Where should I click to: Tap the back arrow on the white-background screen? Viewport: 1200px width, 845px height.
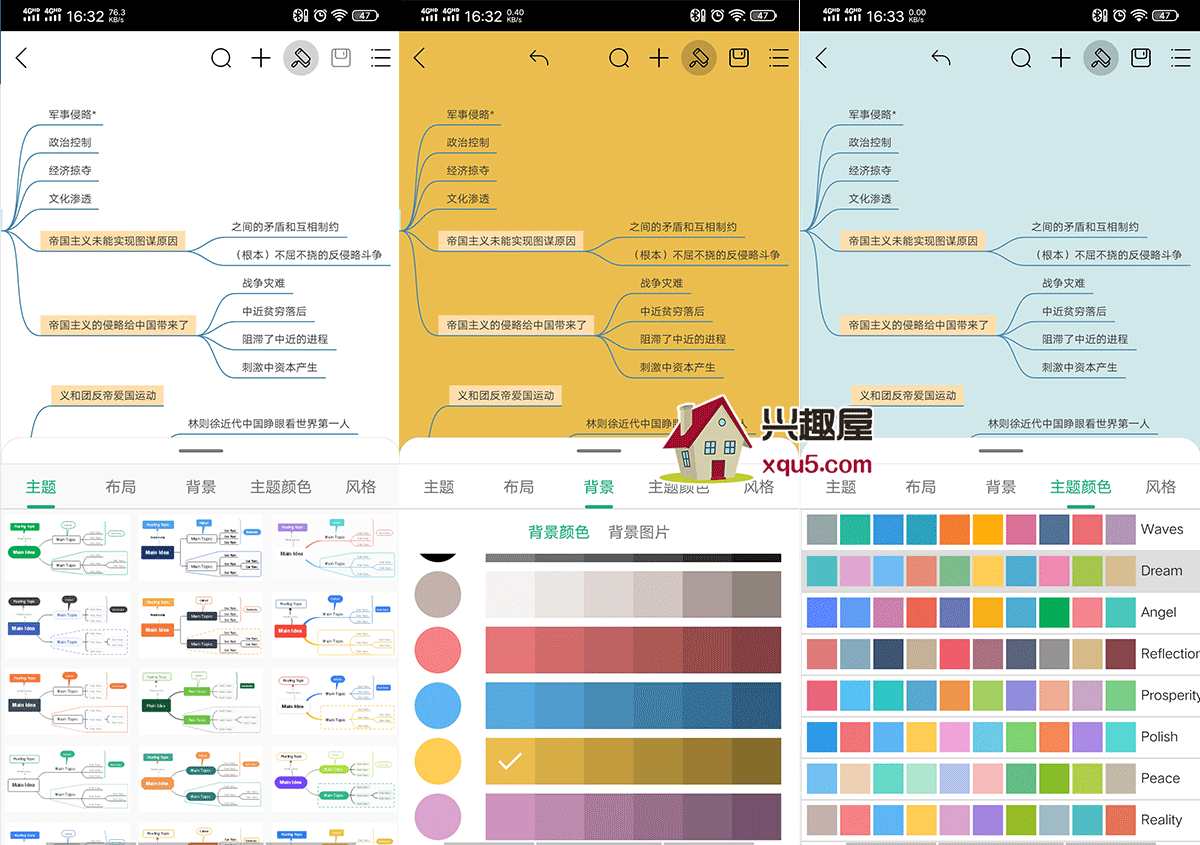coord(22,58)
